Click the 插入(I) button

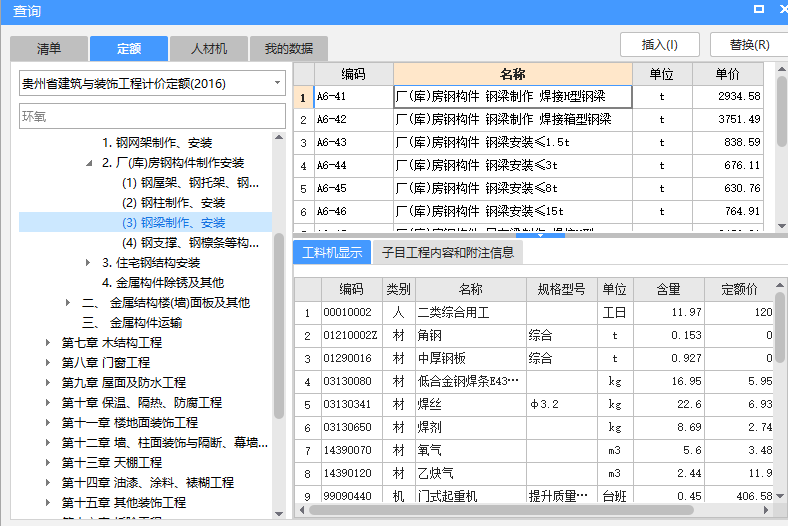(x=660, y=45)
